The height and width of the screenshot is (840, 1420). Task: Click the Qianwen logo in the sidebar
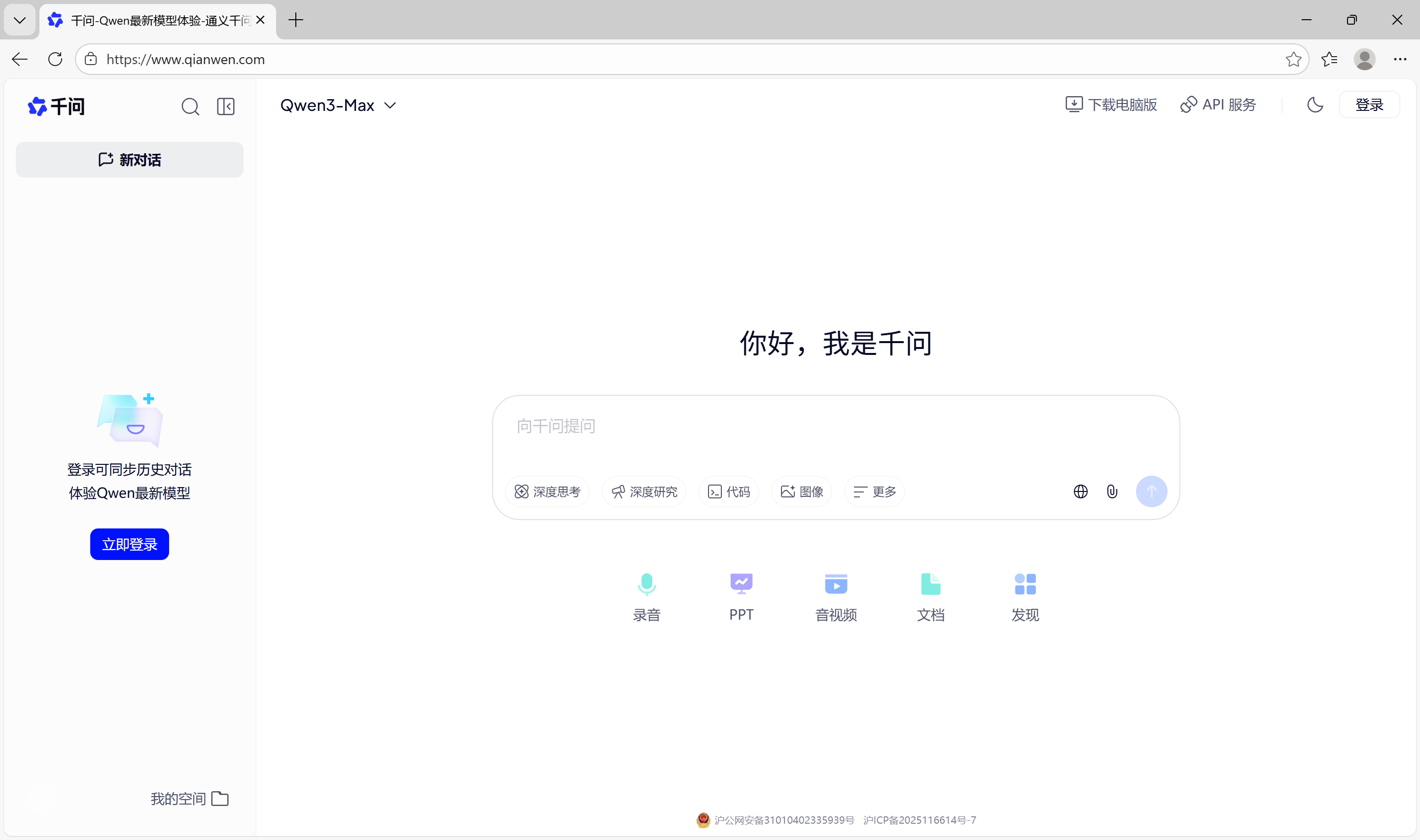pyautogui.click(x=56, y=106)
